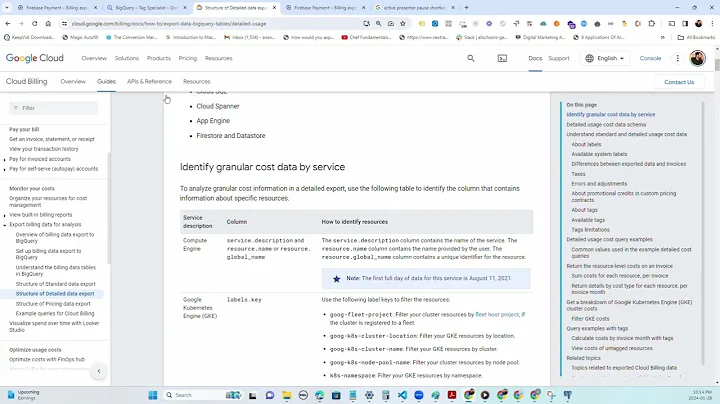Open the Pricing menu item
Image resolution: width=720 pixels, height=404 pixels.
click(187, 58)
